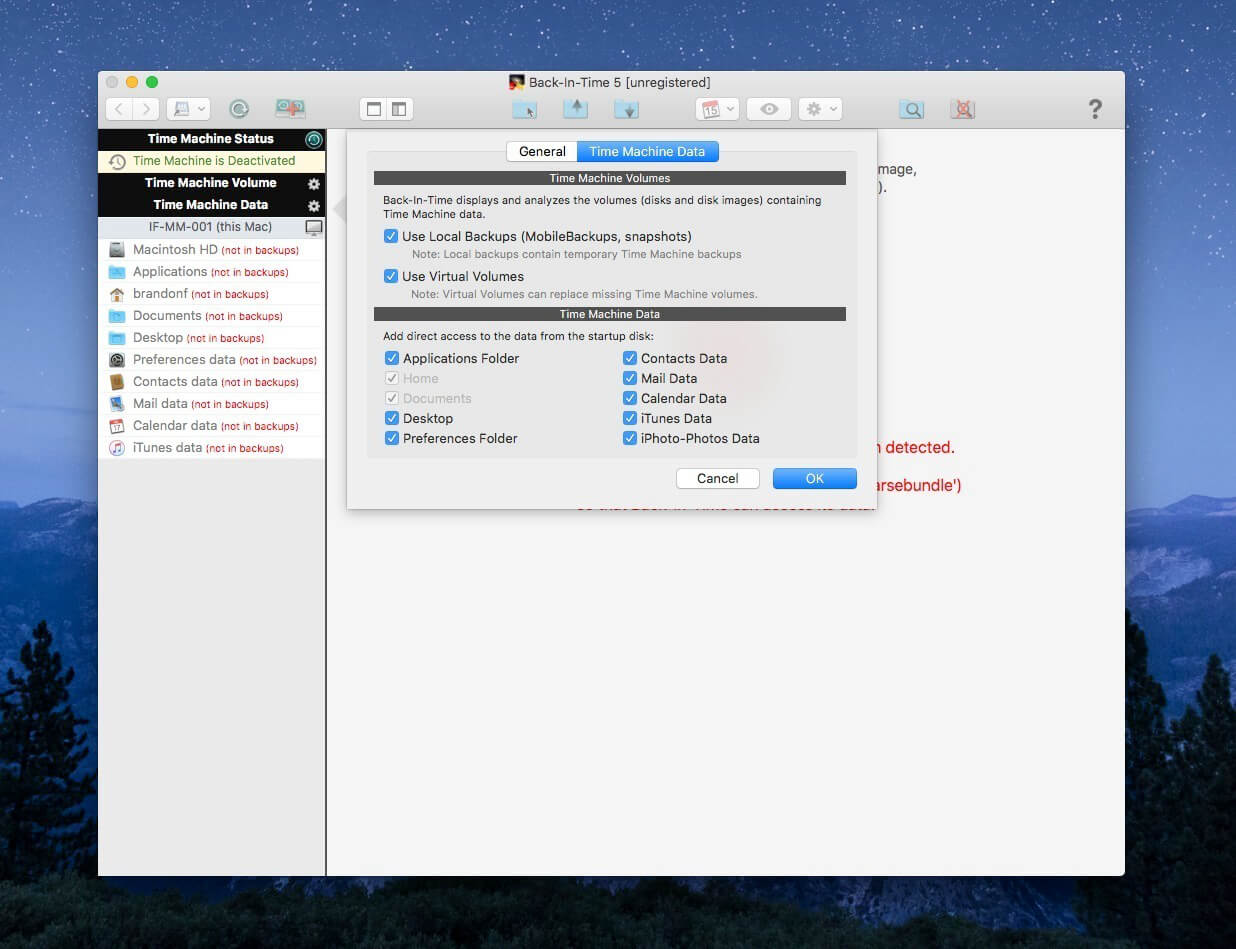Switch to single pane view layout
This screenshot has width=1236, height=949.
374,109
